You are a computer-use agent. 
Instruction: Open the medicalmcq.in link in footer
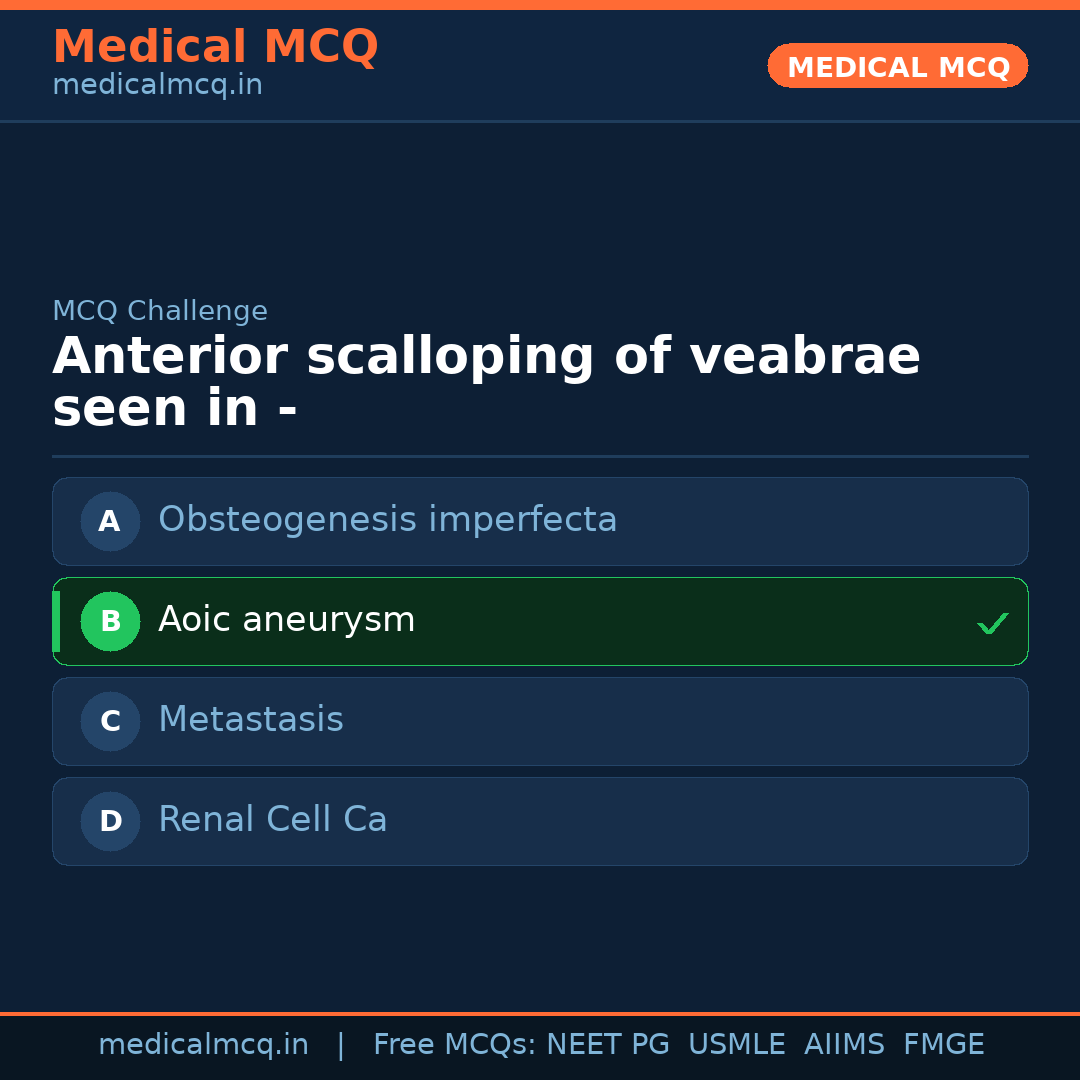pos(203,1045)
